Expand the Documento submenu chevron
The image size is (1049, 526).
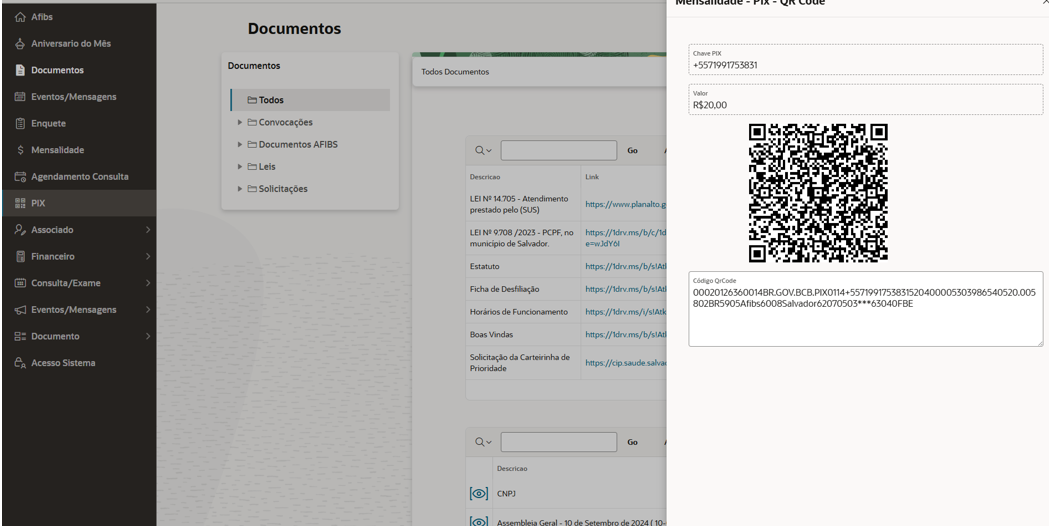pos(147,337)
